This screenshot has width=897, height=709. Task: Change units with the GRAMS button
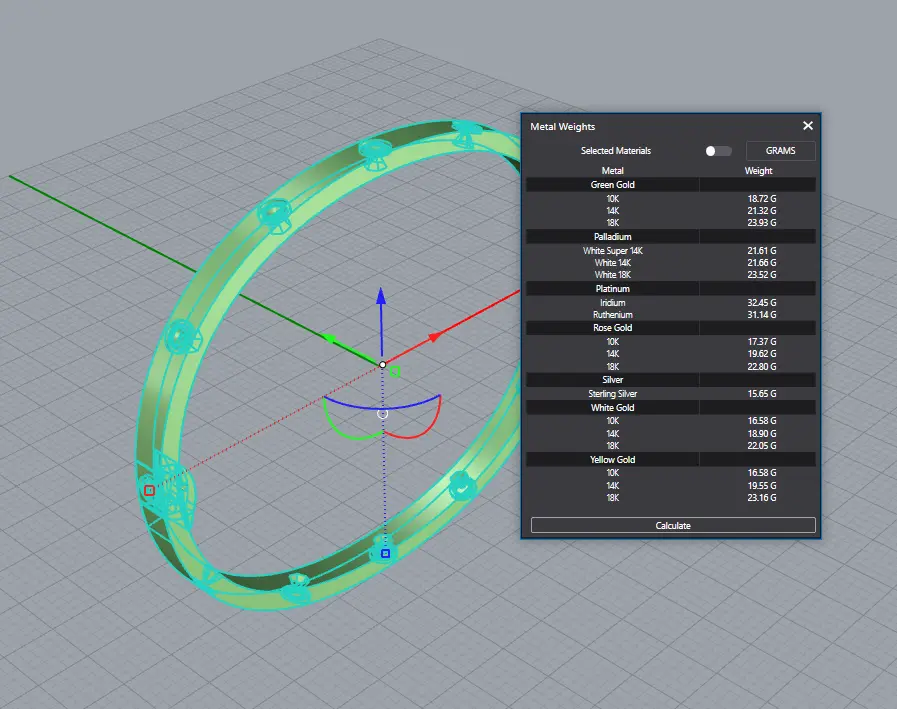tap(780, 151)
